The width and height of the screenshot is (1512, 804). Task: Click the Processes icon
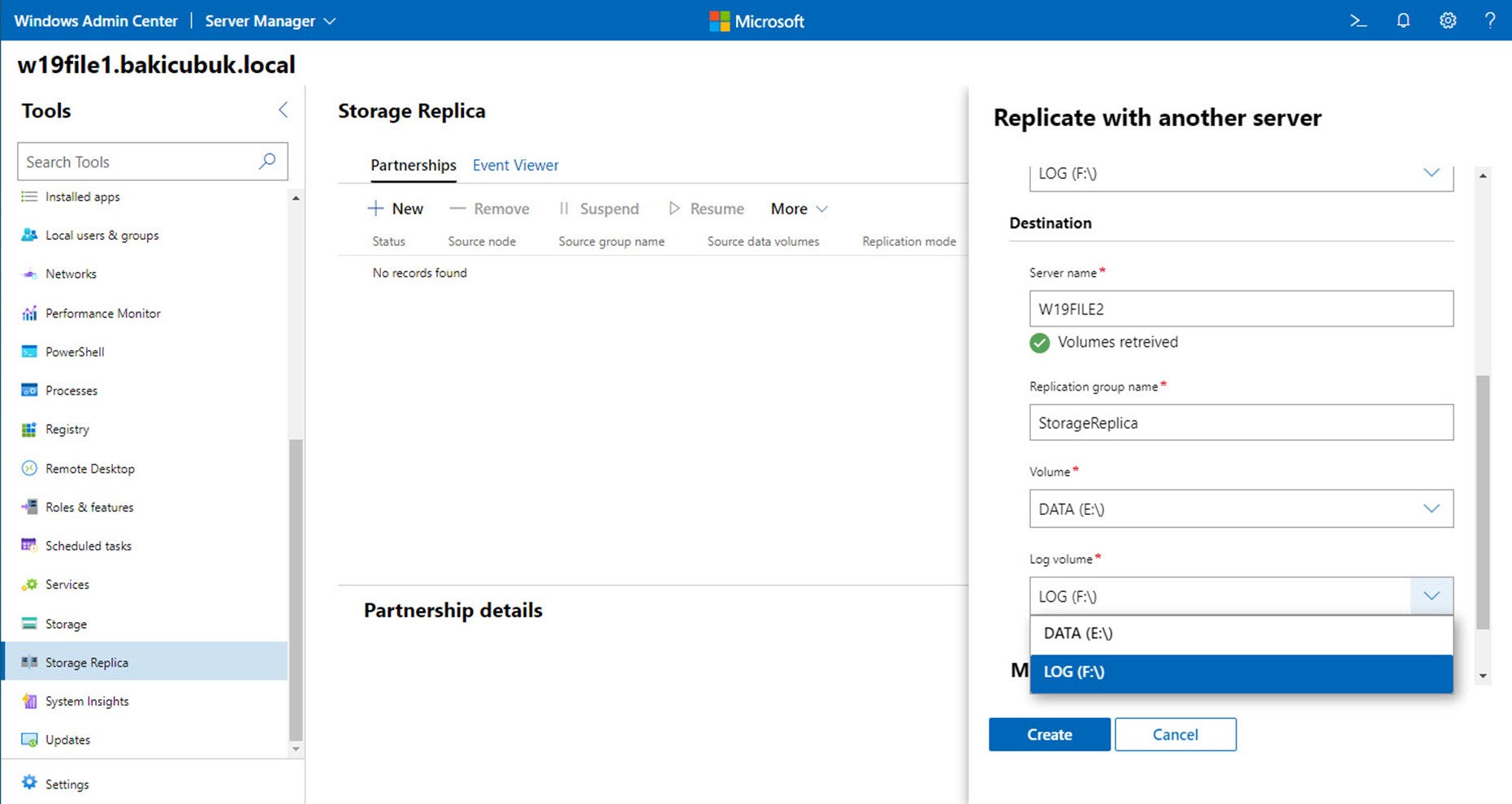click(29, 391)
